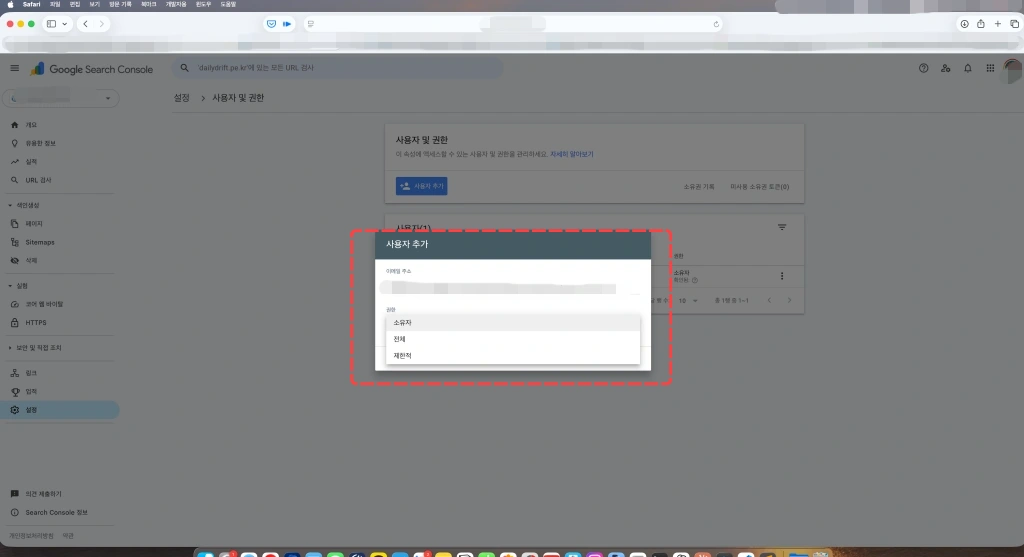The image size is (1024, 557).
Task: Click the 자세히 알아보기 link
Action: tap(571, 155)
